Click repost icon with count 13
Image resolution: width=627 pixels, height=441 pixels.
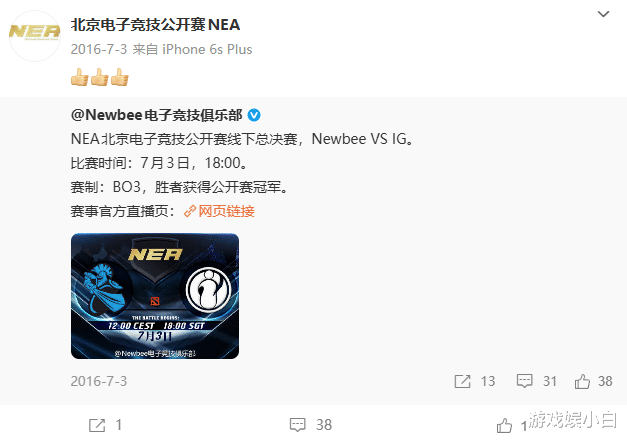463,381
